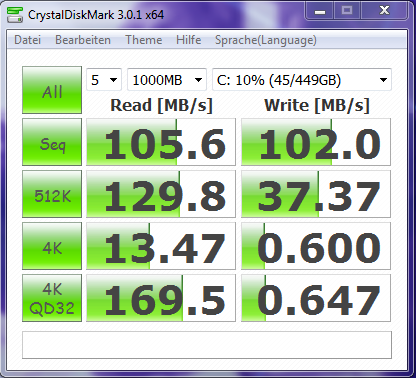416x378 pixels.
Task: Open the 1000MB test size dropdown
Action: (x=167, y=80)
